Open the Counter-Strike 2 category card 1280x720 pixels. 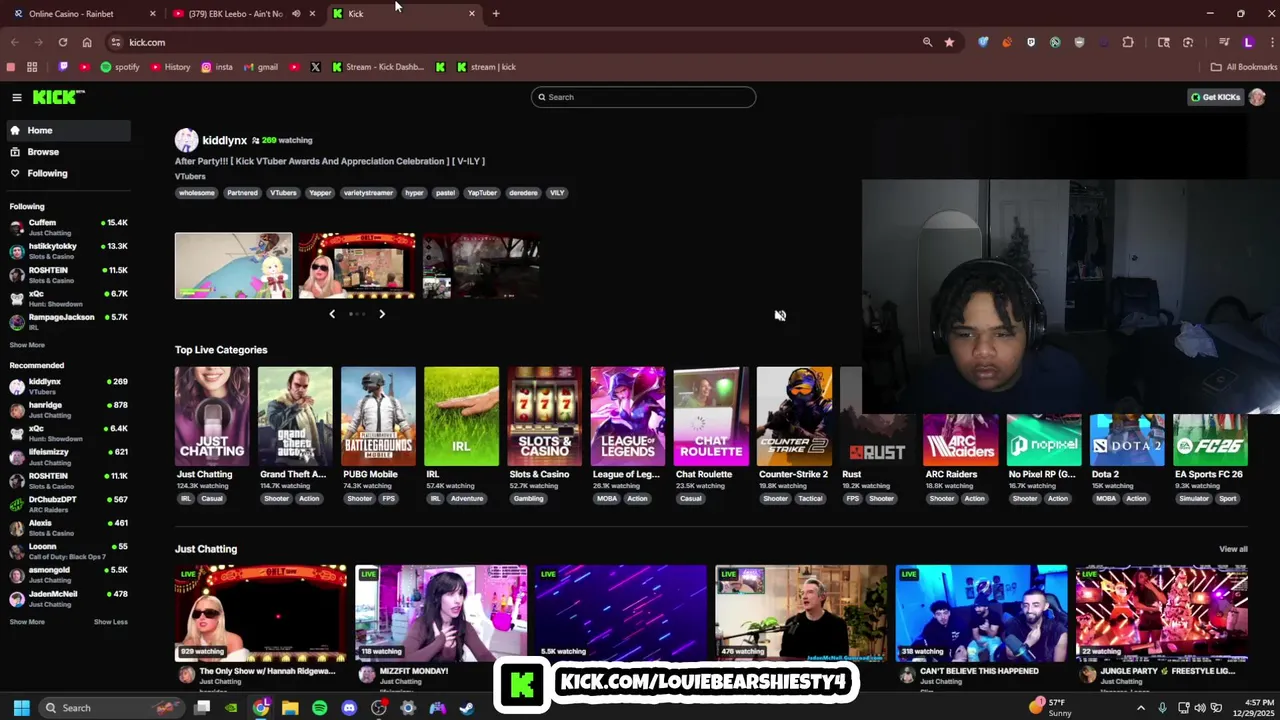(794, 417)
